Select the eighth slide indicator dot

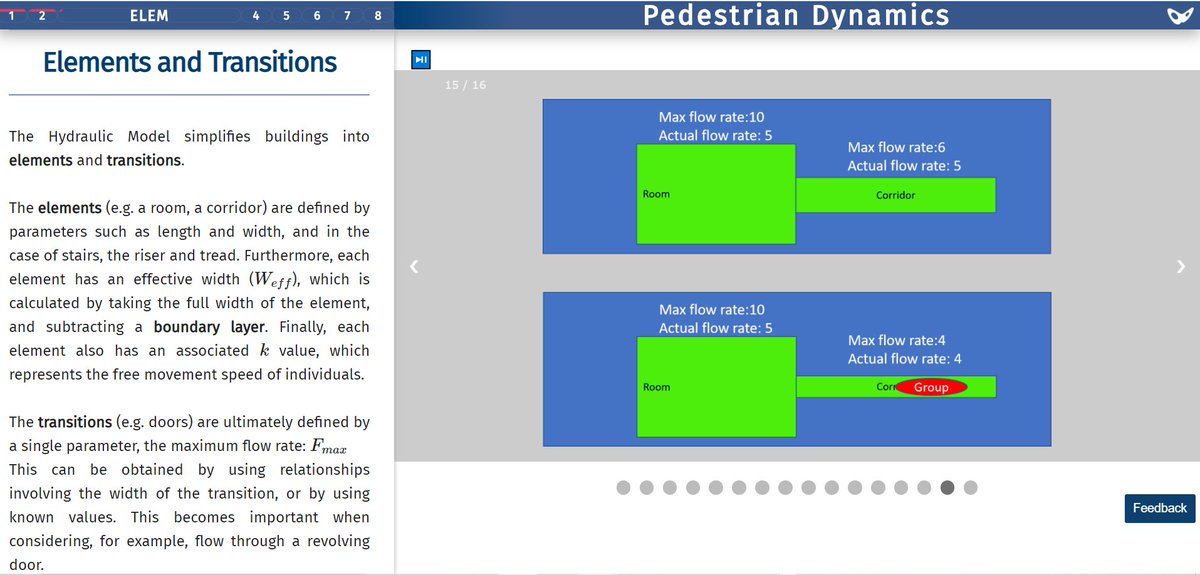coord(785,488)
